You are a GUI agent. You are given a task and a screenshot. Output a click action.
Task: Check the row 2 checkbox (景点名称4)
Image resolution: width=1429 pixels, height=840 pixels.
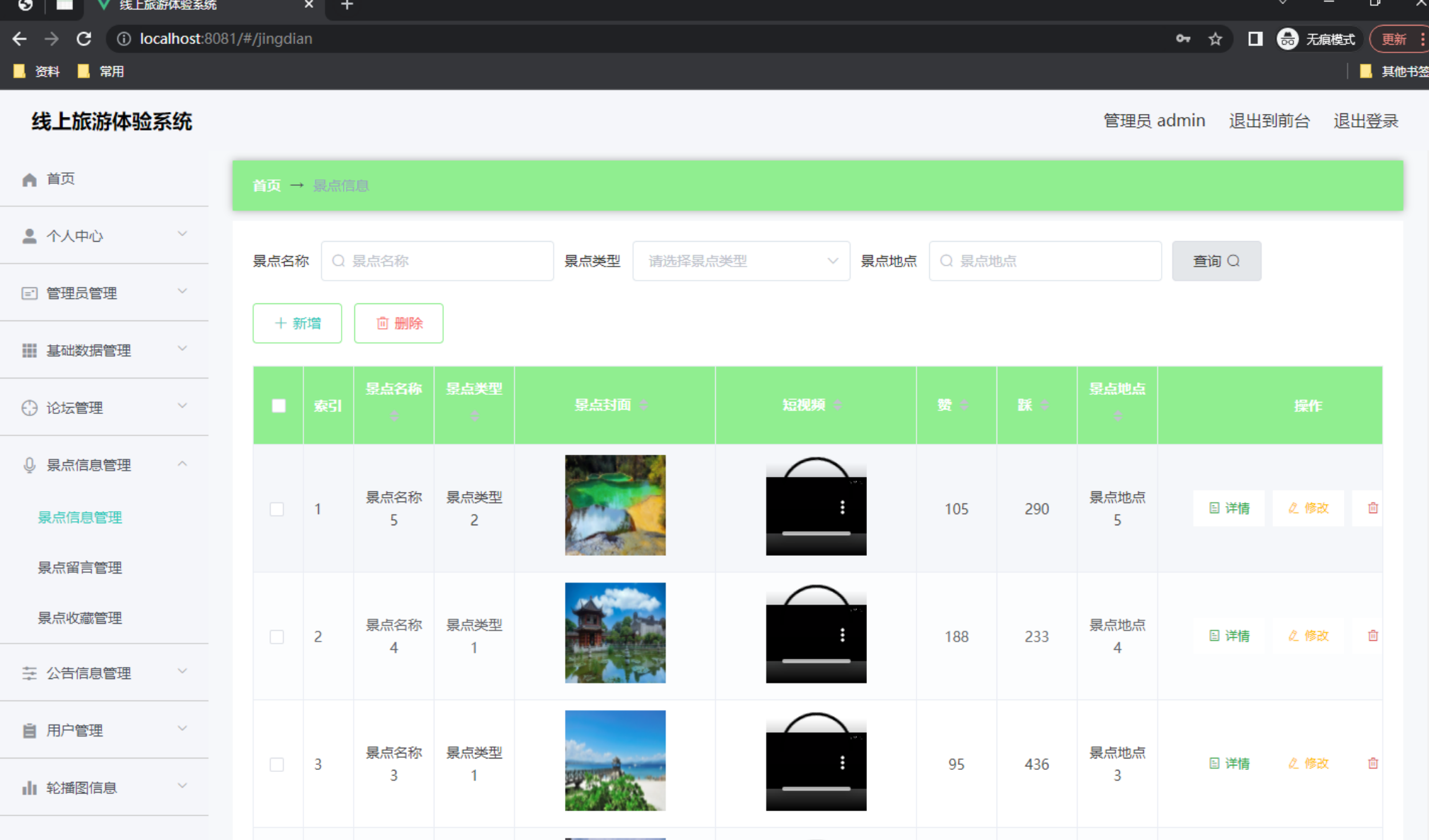pos(277,637)
